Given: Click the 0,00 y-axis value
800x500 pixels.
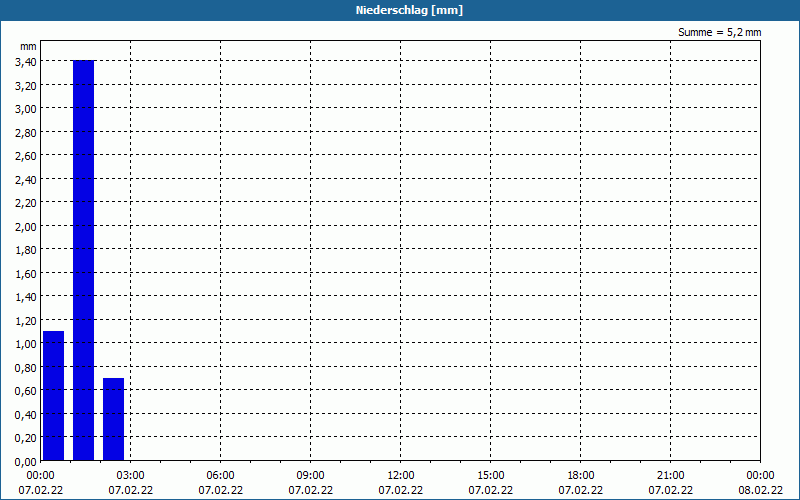Looking at the screenshot, I should (x=26, y=462).
